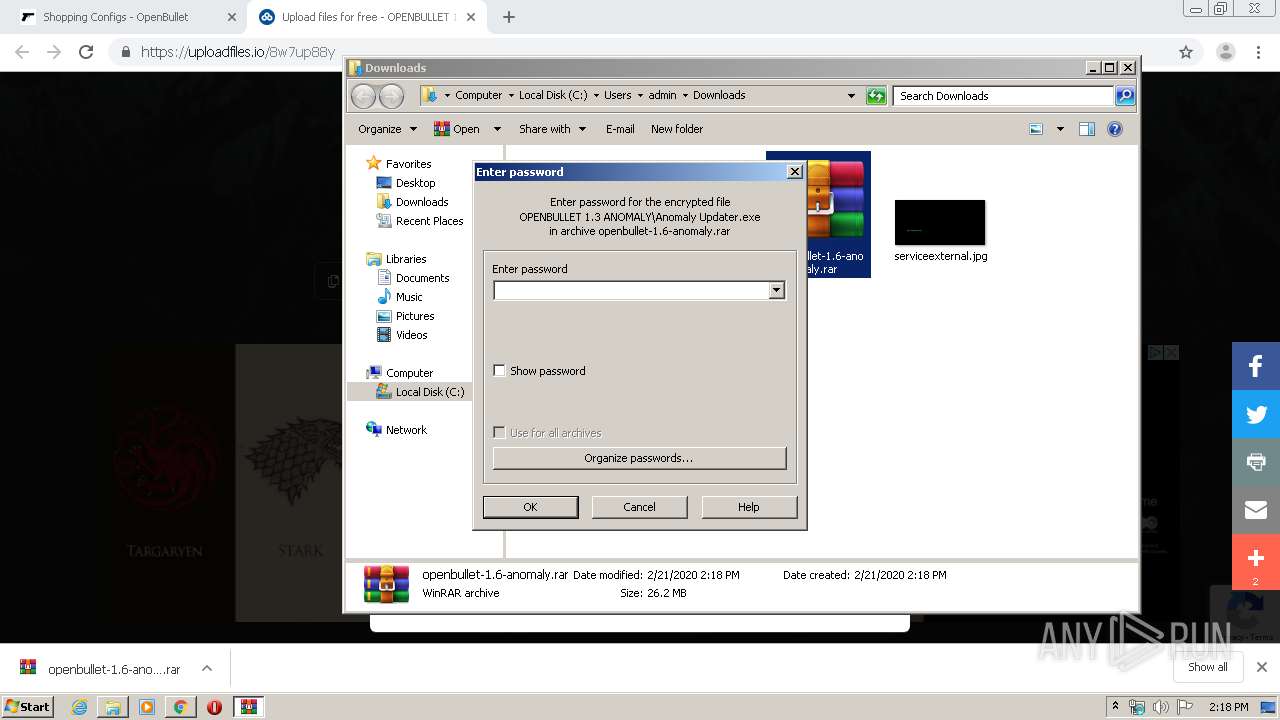
Task: Share on Facebook sidebar icon
Action: point(1256,366)
